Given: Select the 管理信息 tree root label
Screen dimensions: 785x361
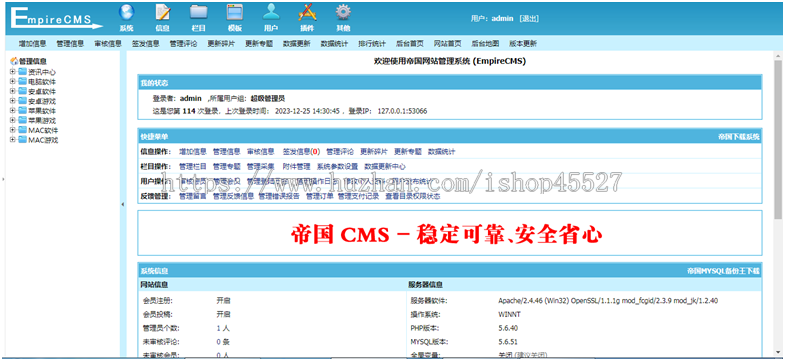Looking at the screenshot, I should 33,62.
